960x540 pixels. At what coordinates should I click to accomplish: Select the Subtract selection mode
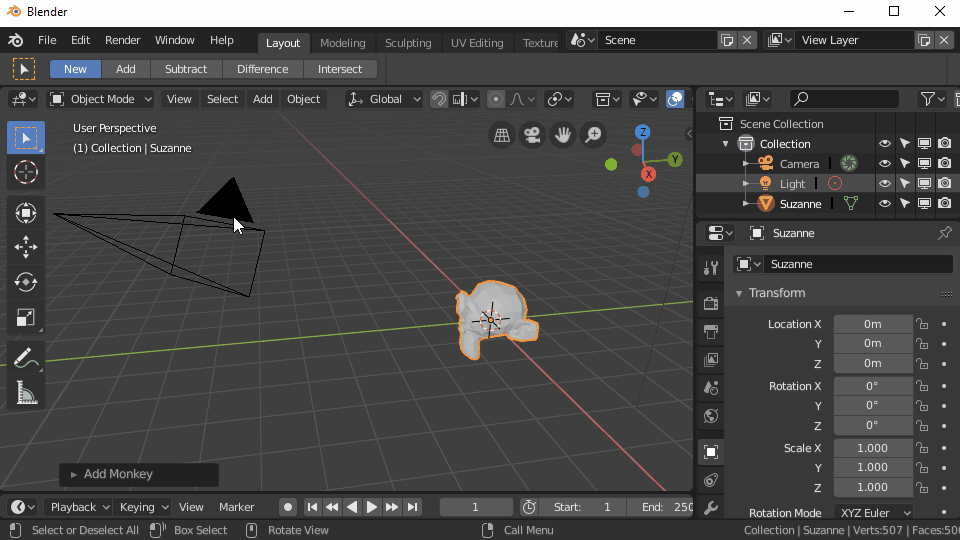pos(186,69)
